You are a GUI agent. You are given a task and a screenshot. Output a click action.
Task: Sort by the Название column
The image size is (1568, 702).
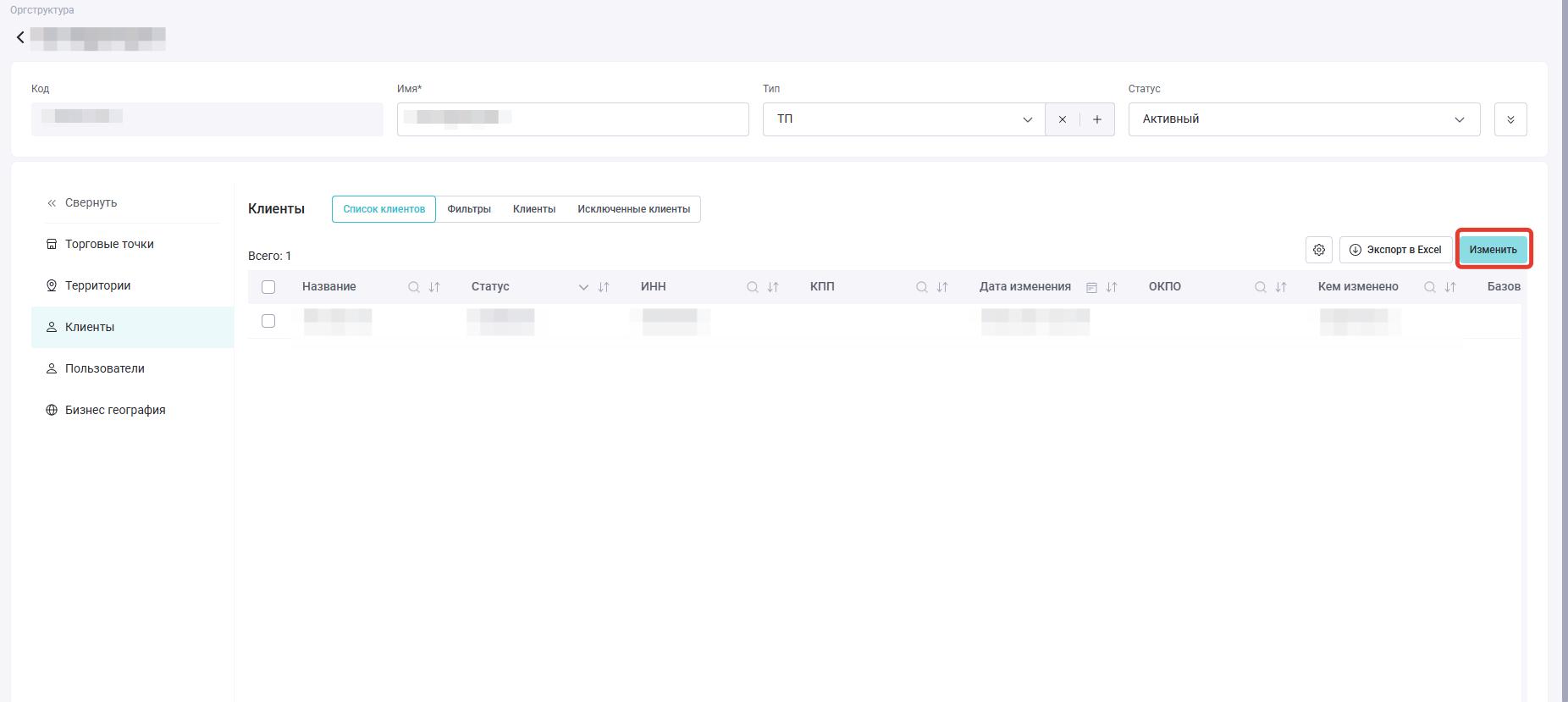click(434, 287)
